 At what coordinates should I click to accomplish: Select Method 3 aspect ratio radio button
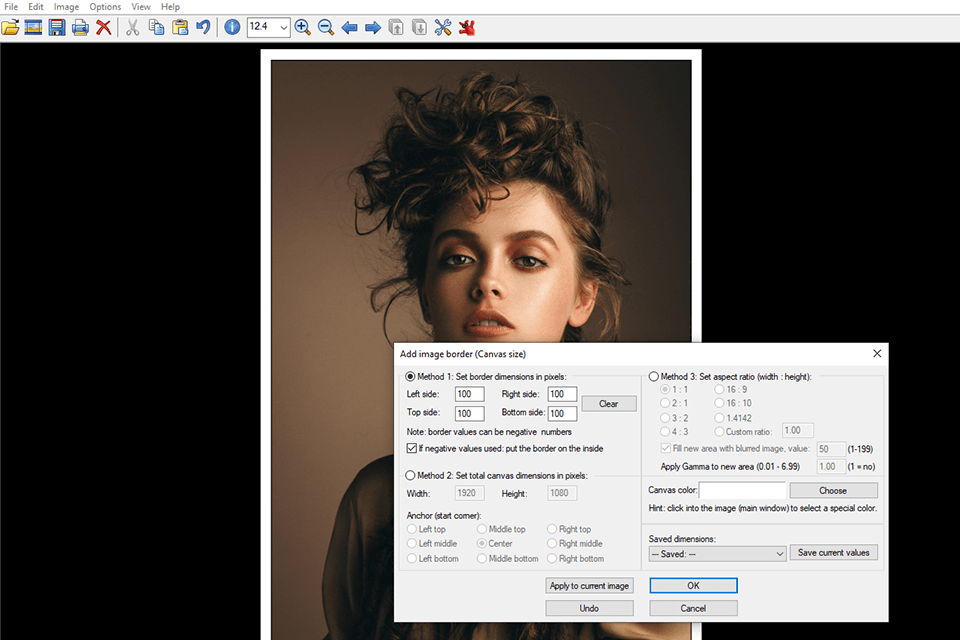tap(653, 377)
